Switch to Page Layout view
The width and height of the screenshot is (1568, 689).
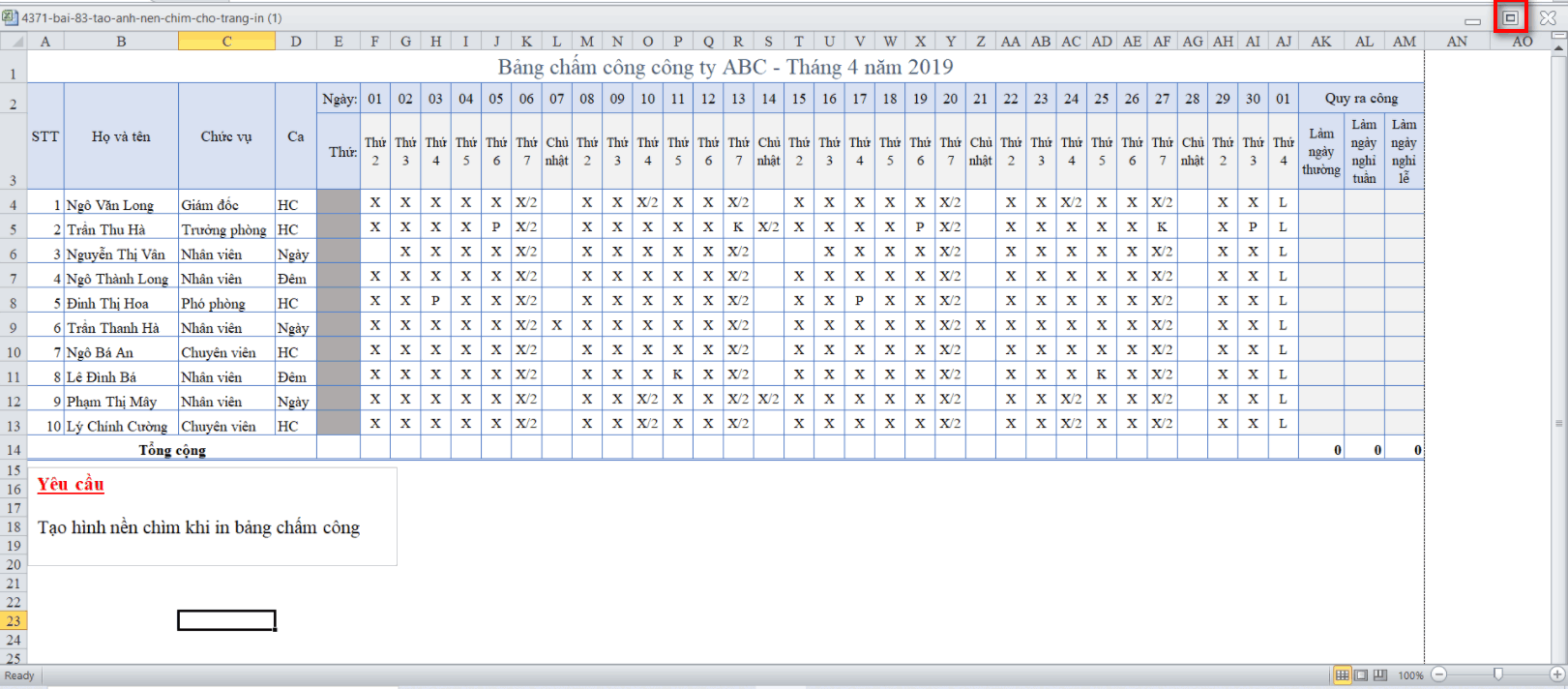[1361, 674]
